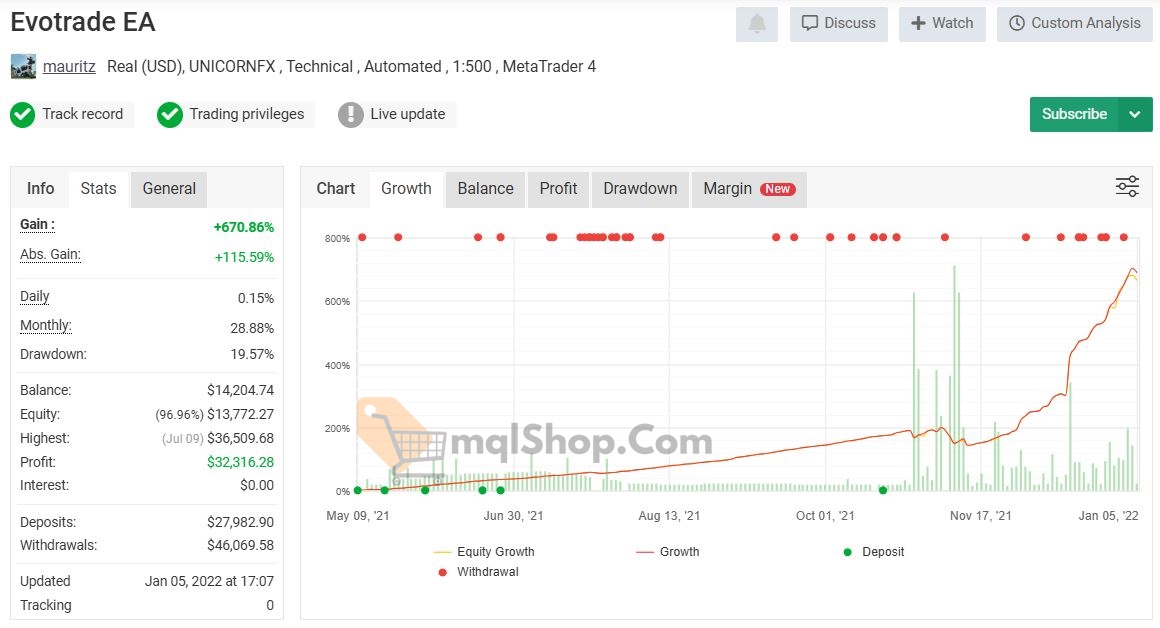Click the Trading privileges verification icon
1160x628 pixels.
point(169,114)
